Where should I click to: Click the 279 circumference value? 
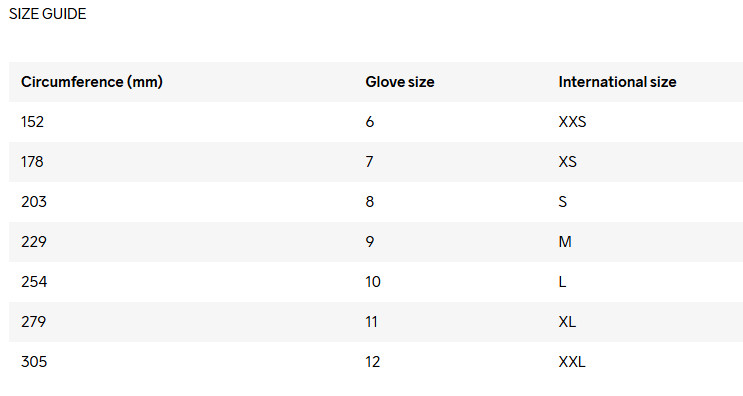point(33,322)
